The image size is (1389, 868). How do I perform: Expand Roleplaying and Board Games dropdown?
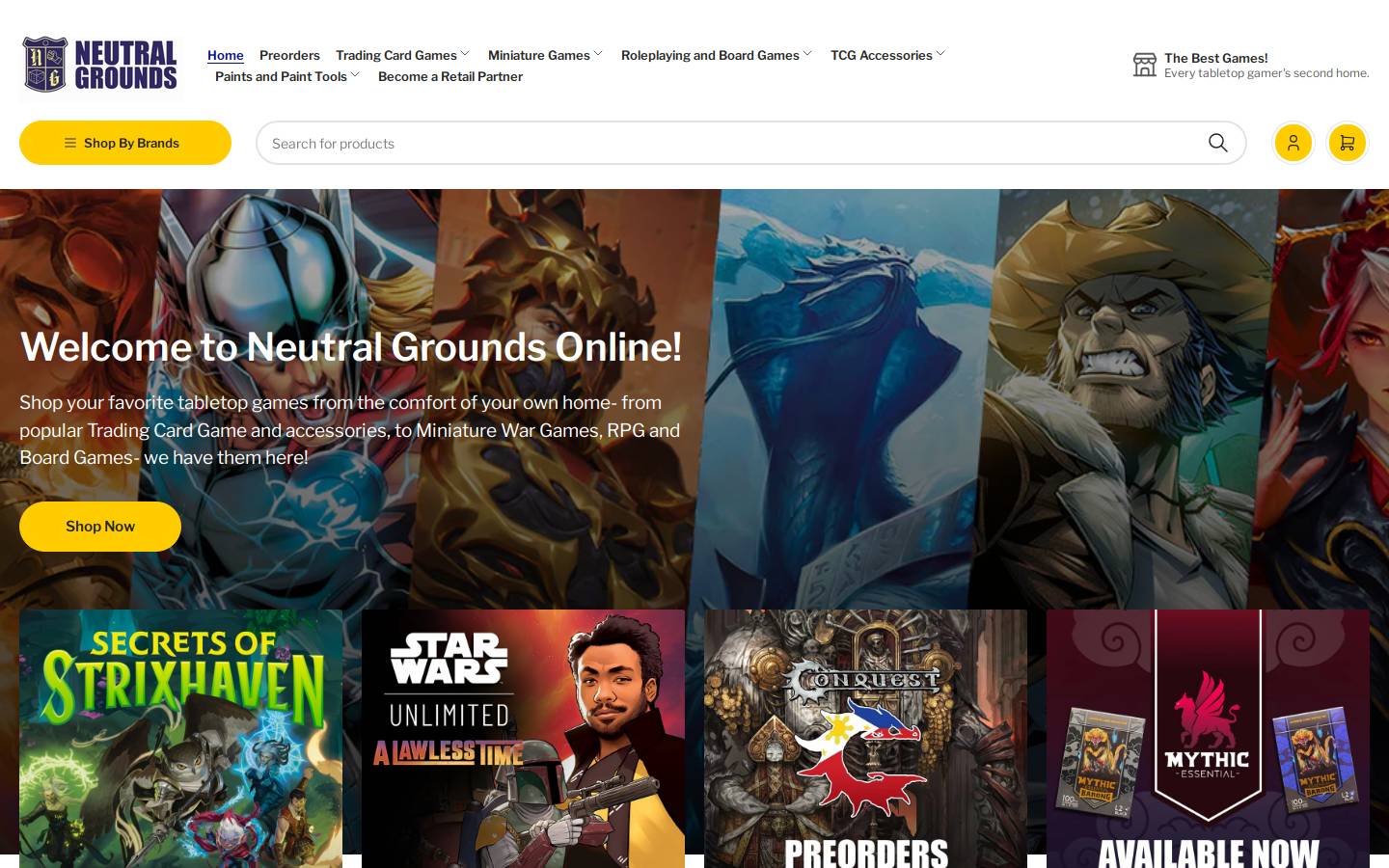[717, 55]
